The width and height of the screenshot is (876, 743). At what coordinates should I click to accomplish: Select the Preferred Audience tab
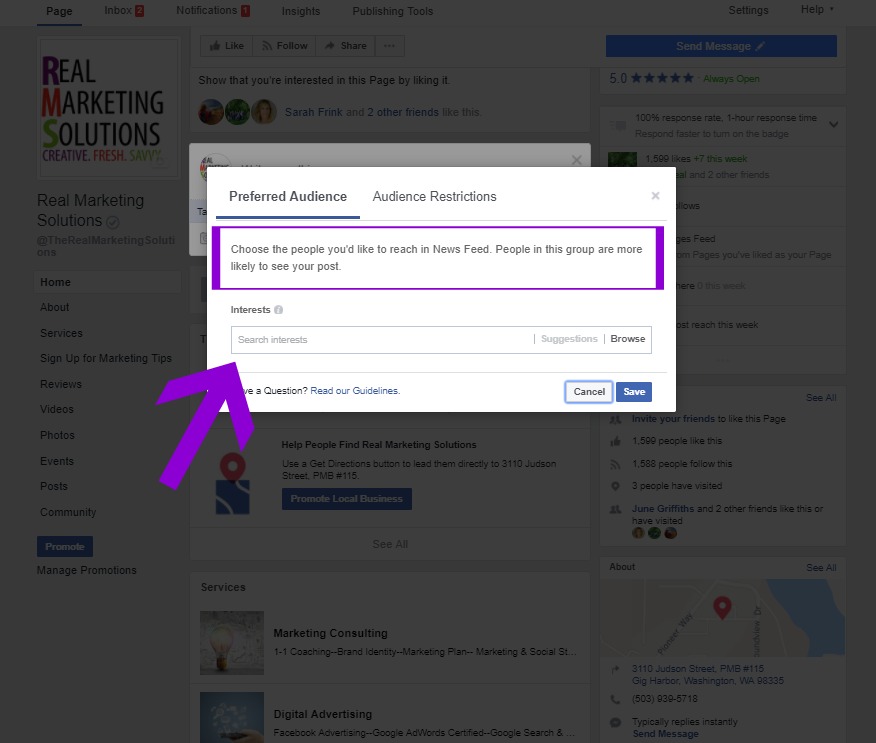click(288, 197)
